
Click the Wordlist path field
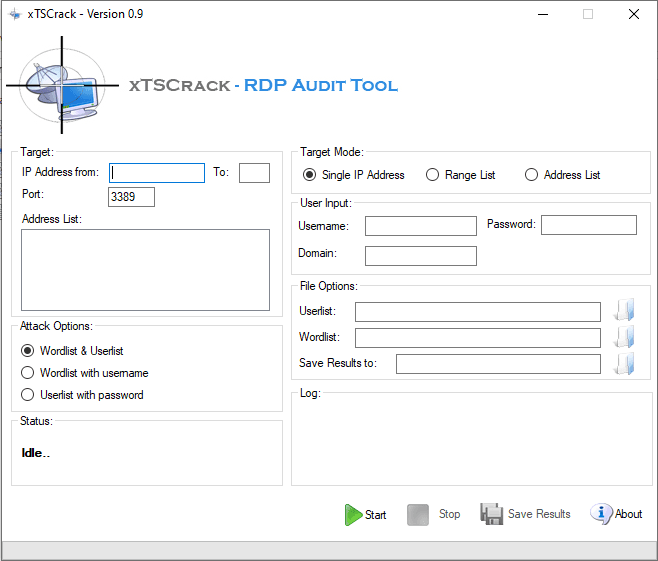click(x=478, y=338)
